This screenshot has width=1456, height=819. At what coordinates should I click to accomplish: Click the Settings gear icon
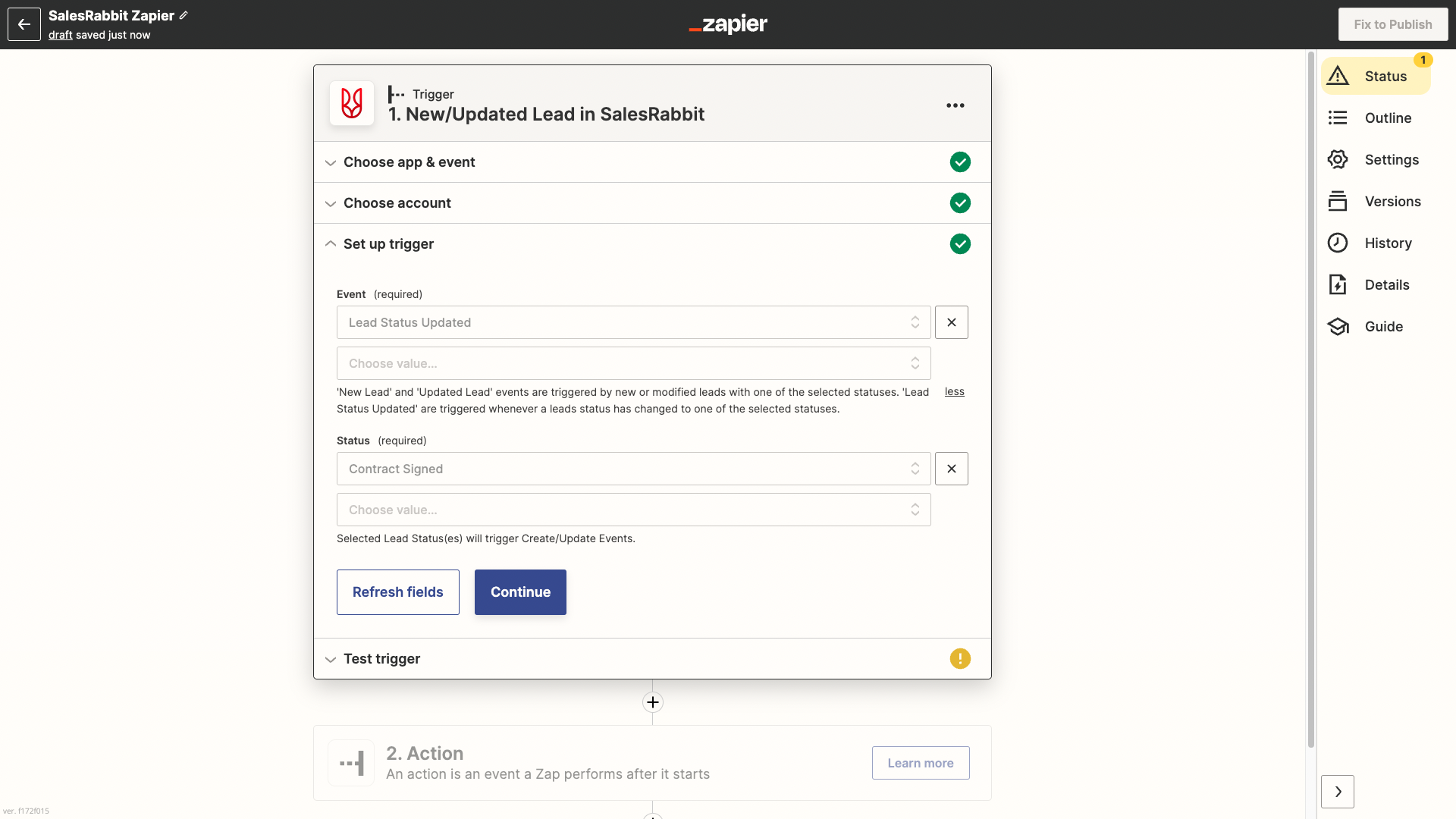pos(1338,159)
